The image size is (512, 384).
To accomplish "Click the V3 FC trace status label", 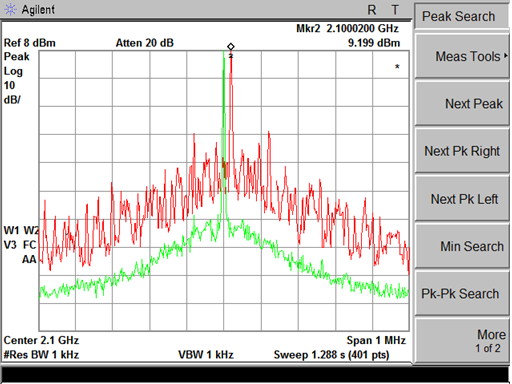I will tap(20, 245).
